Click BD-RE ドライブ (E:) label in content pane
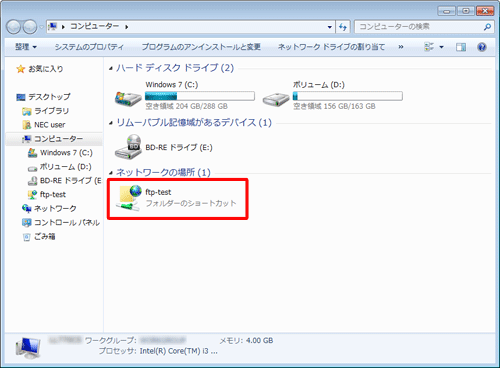This screenshot has width=500, height=368. click(x=179, y=147)
